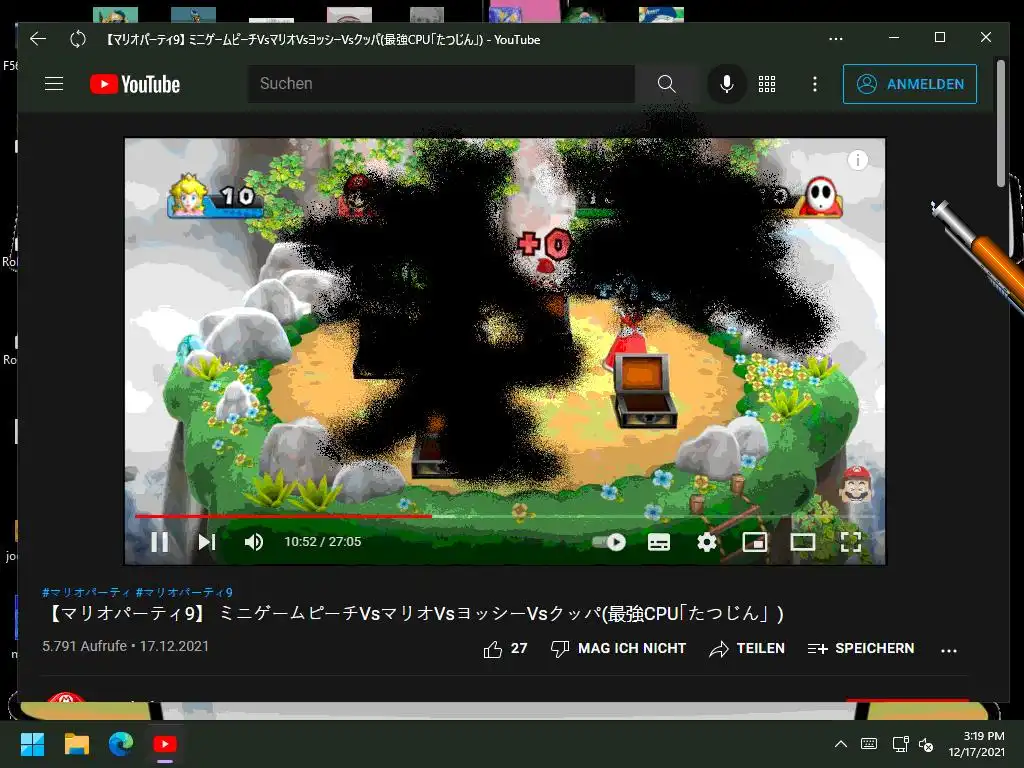This screenshot has width=1024, height=768.
Task: Enter fullscreen mode
Action: pos(850,542)
